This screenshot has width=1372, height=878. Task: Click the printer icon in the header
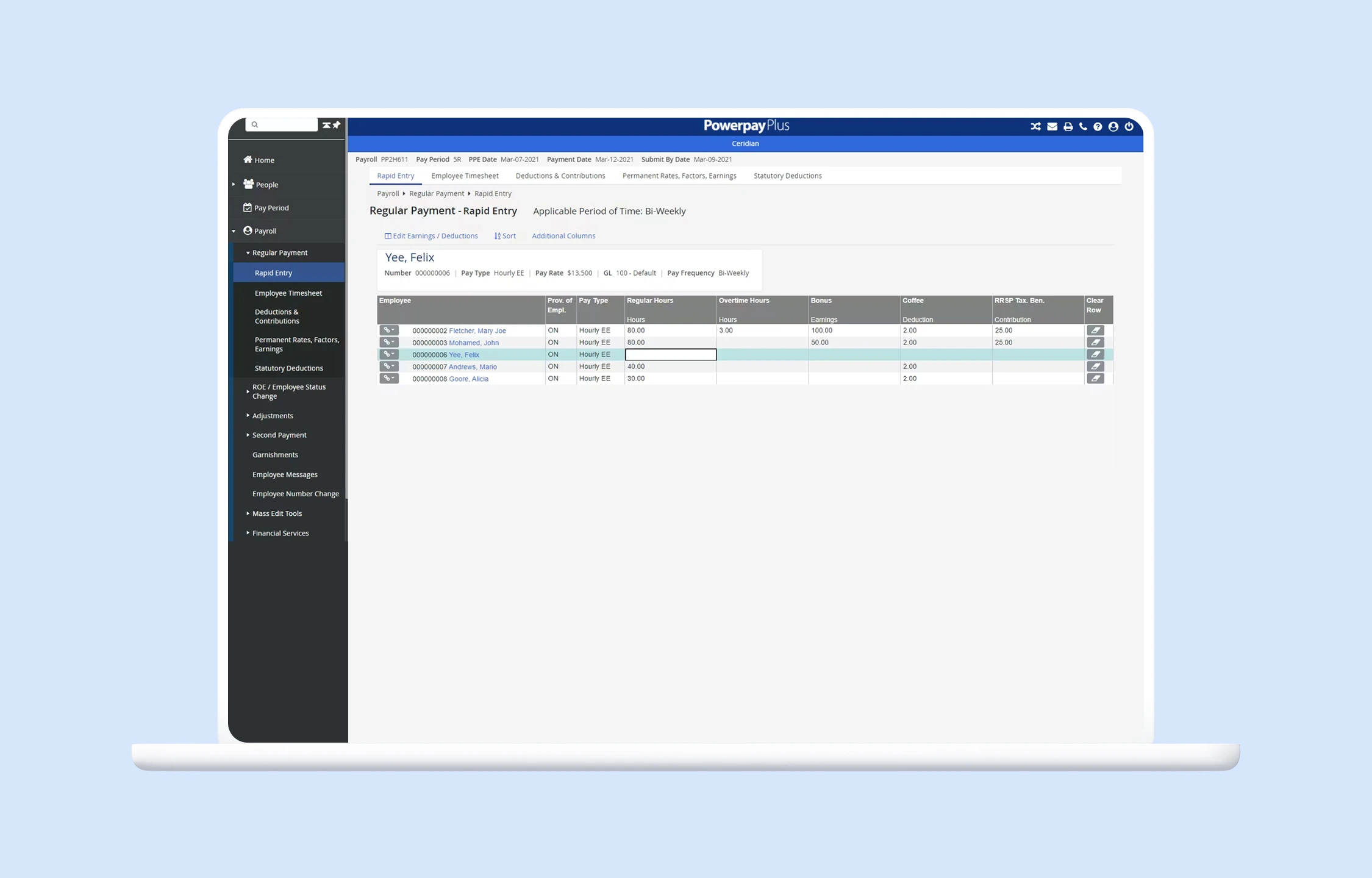click(x=1068, y=126)
